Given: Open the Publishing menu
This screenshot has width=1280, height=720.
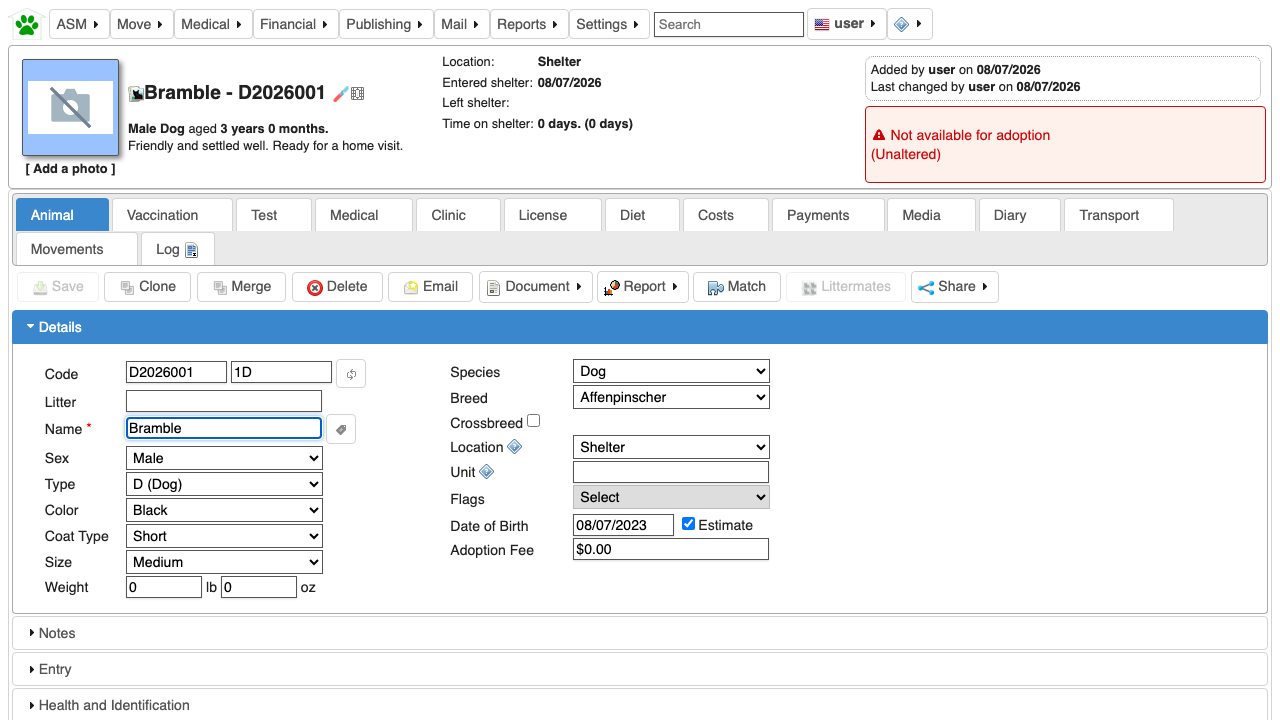Looking at the screenshot, I should coord(386,24).
